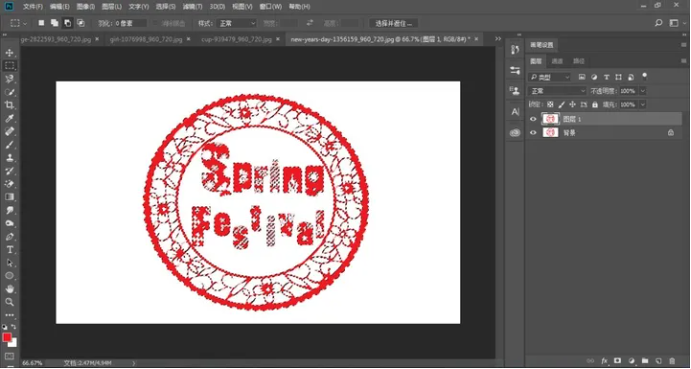This screenshot has height=369, width=691.
Task: Expand the opacity slider arrow
Action: pos(643,91)
